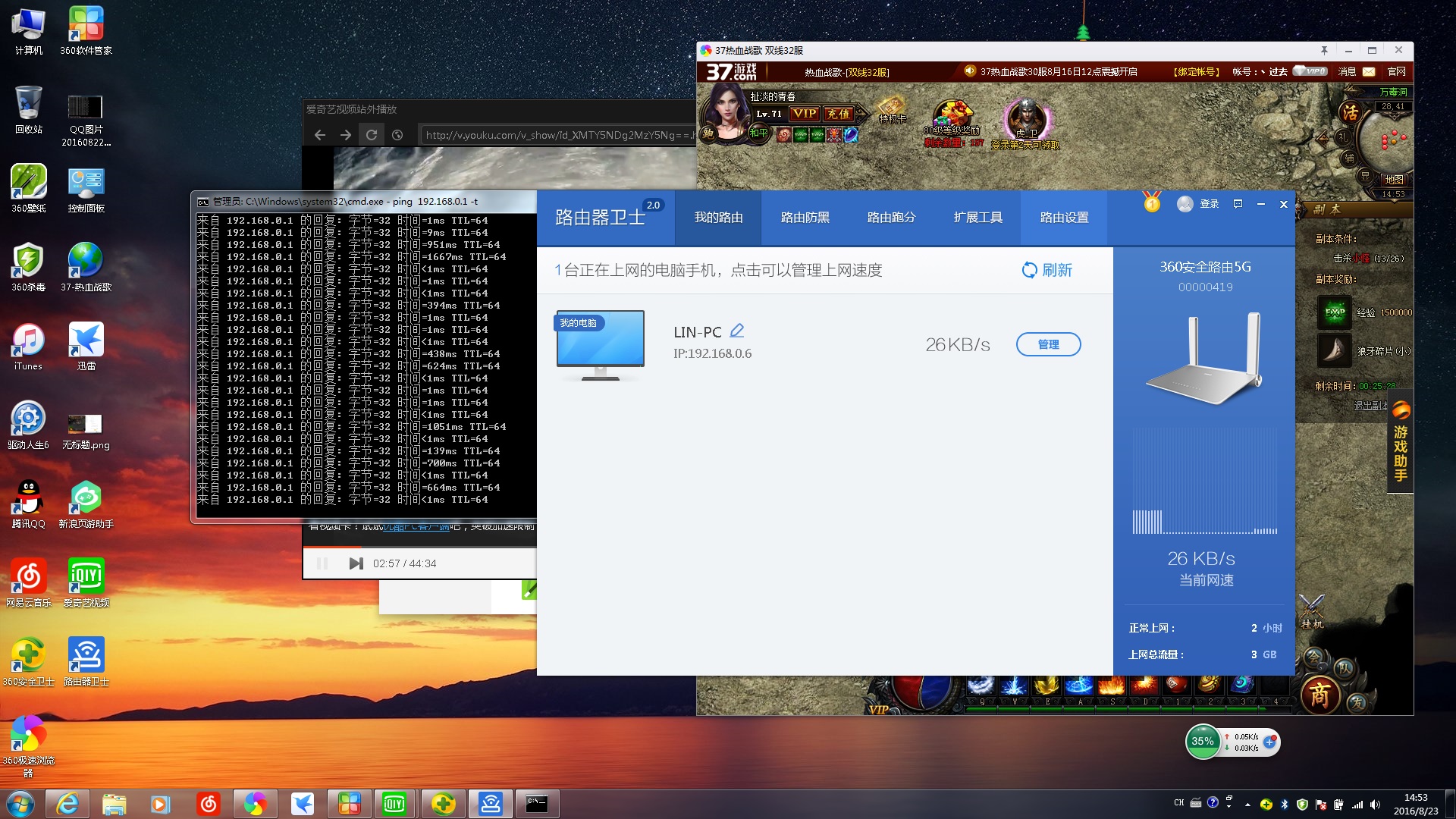Click the 商 shop button in game
The width and height of the screenshot is (1456, 819).
[x=1319, y=694]
